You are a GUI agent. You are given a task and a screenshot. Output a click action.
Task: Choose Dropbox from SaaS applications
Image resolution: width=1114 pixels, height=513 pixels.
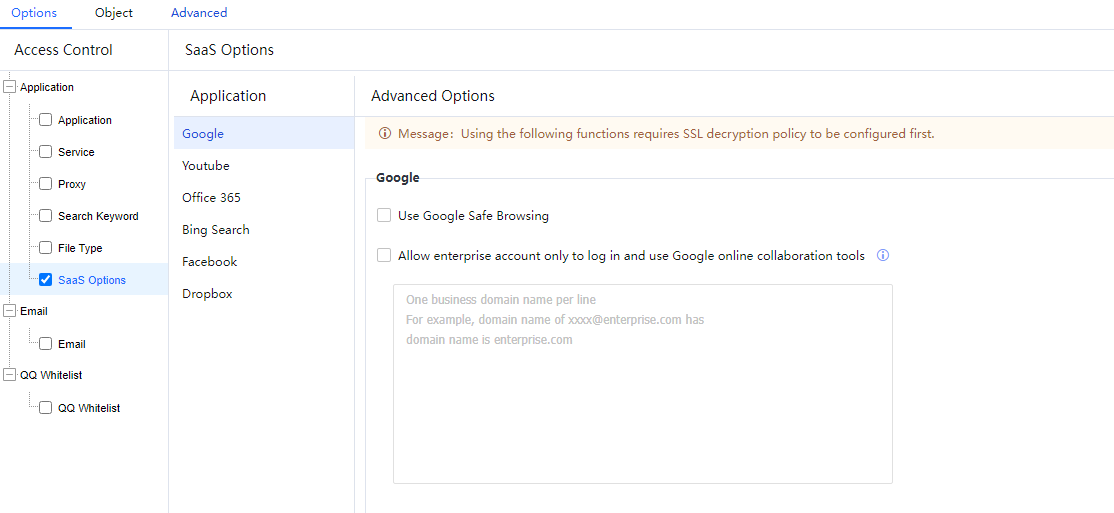[x=207, y=294]
